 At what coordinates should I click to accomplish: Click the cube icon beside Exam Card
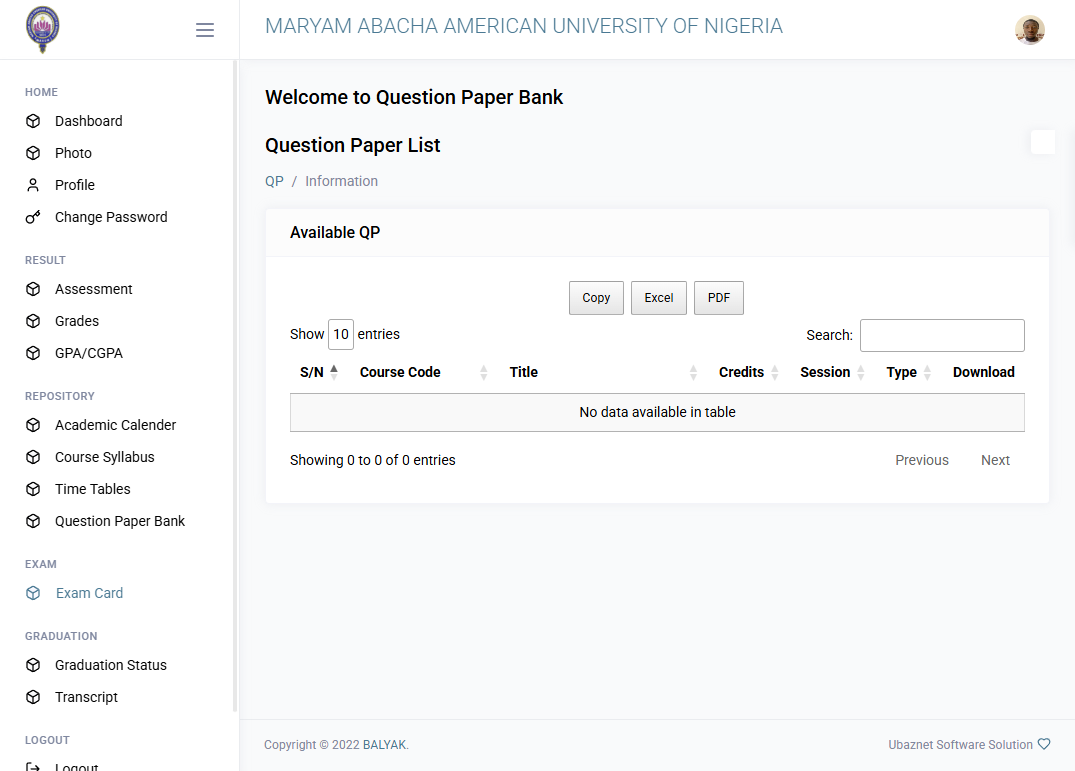coord(33,593)
